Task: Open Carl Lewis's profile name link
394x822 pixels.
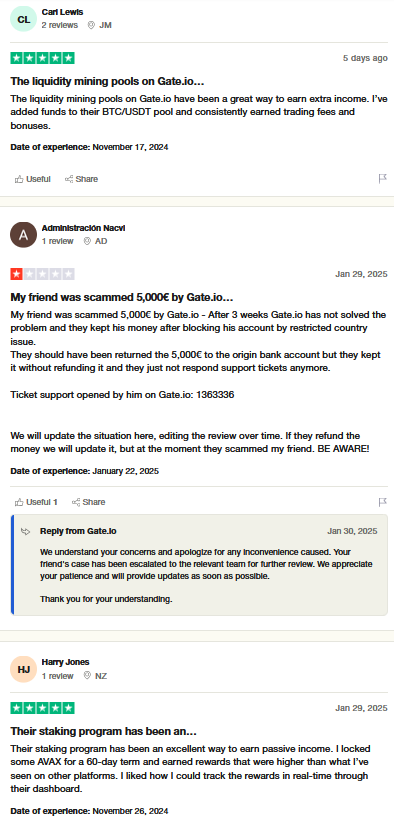Action: 62,12
